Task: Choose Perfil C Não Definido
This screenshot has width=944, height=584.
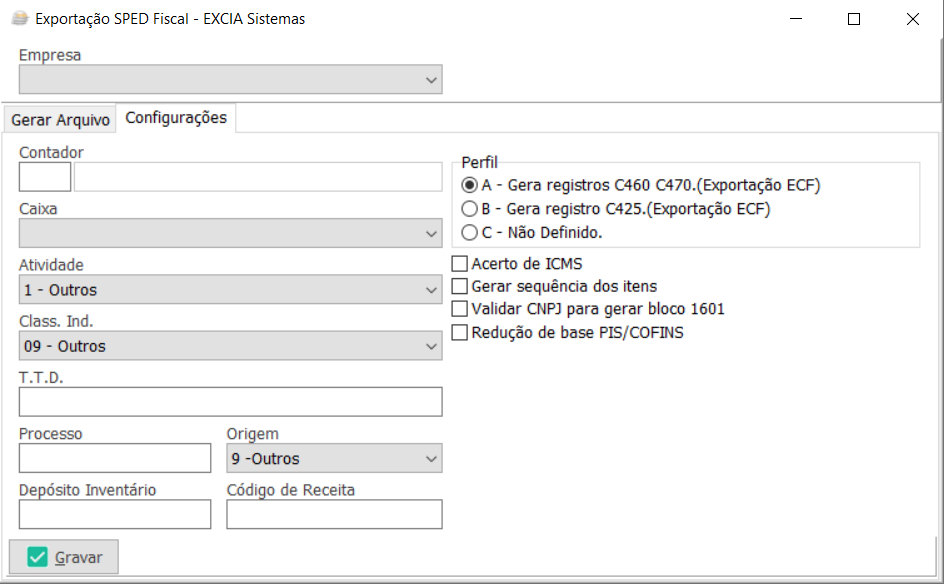Action: (470, 233)
